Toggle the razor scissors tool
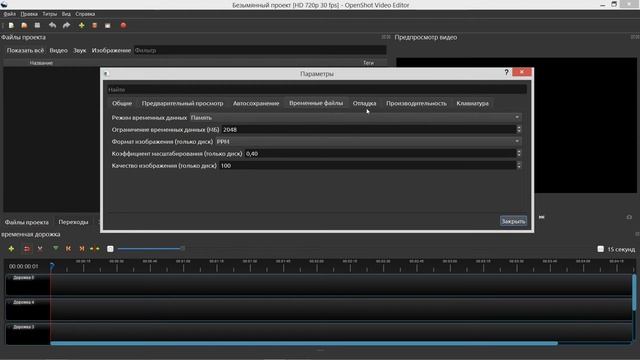The image size is (640, 360). point(40,249)
